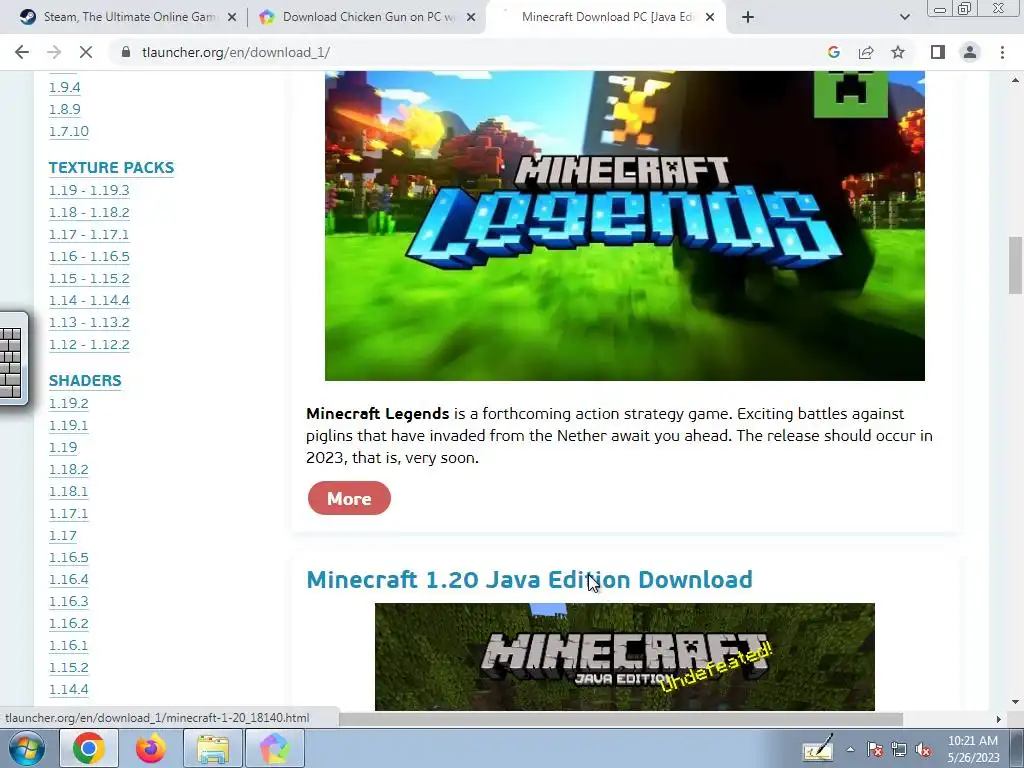Open shaders 1.17.1 link

coord(69,514)
